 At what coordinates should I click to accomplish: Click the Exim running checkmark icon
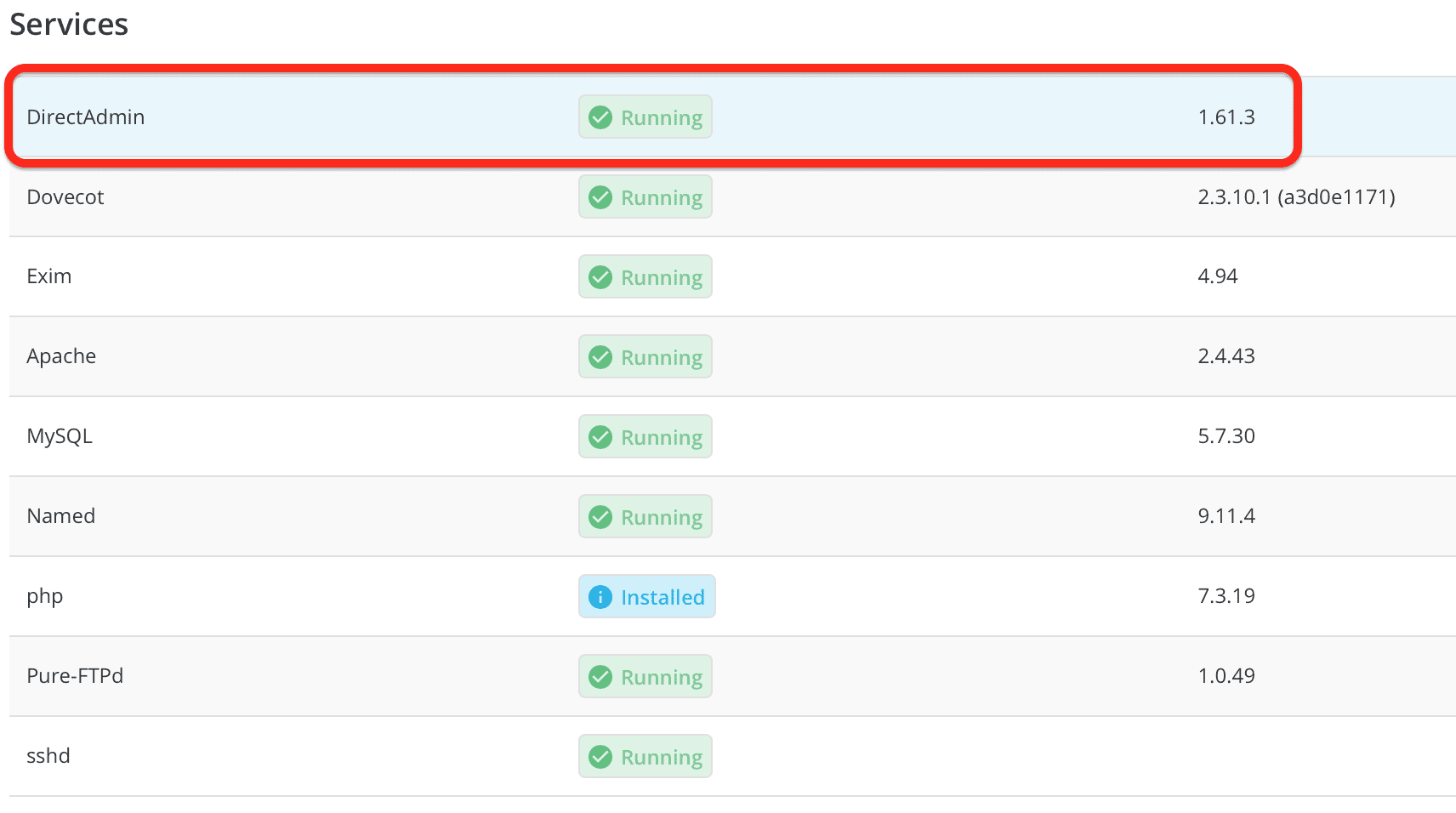(x=600, y=277)
